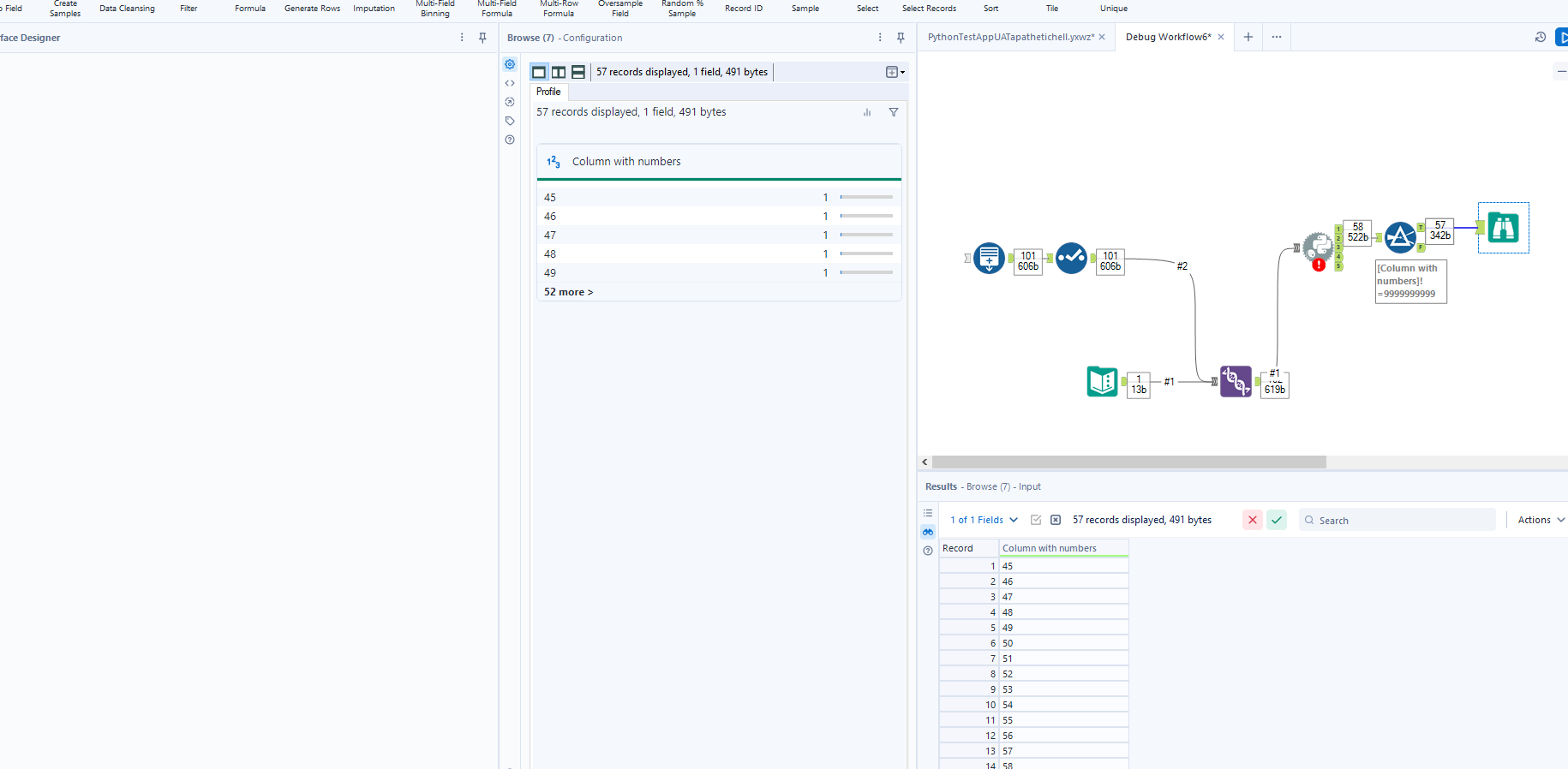Switch to single-pane browse layout view

539,72
